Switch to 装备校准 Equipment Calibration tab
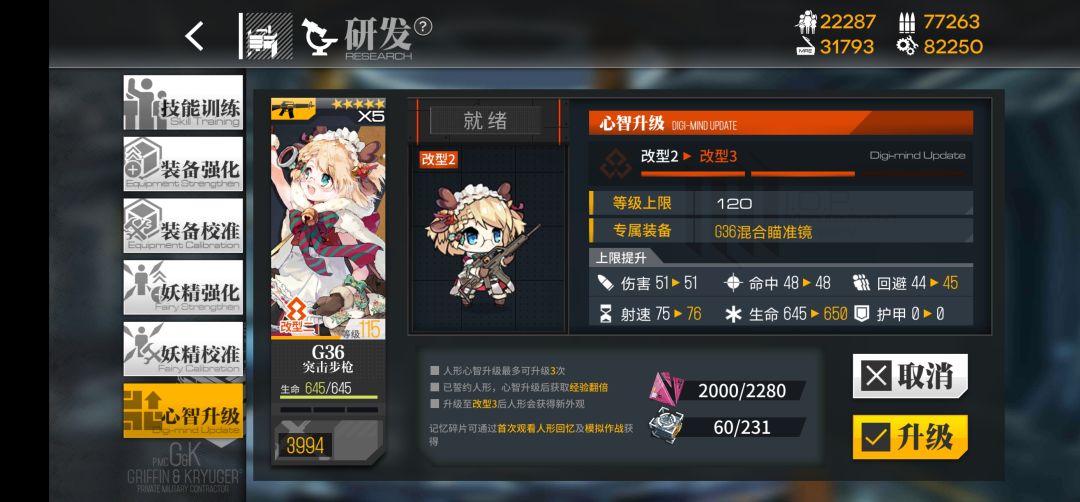The image size is (1080, 502). coord(183,225)
